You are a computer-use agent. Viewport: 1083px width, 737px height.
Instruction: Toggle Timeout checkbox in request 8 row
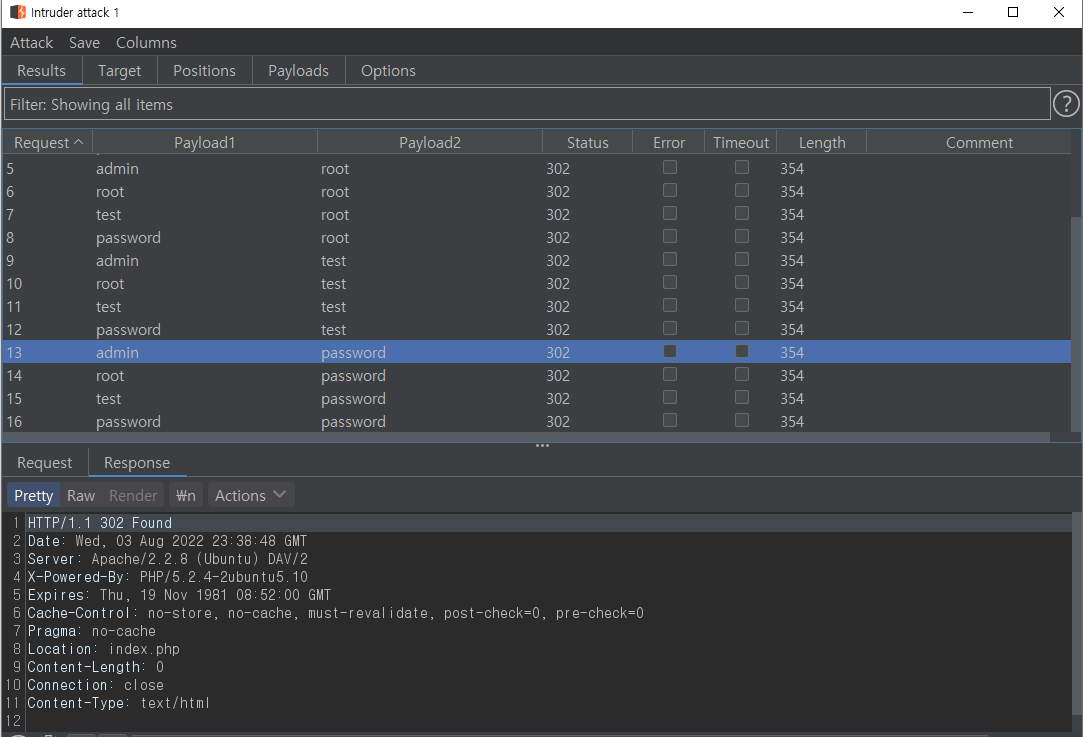742,236
